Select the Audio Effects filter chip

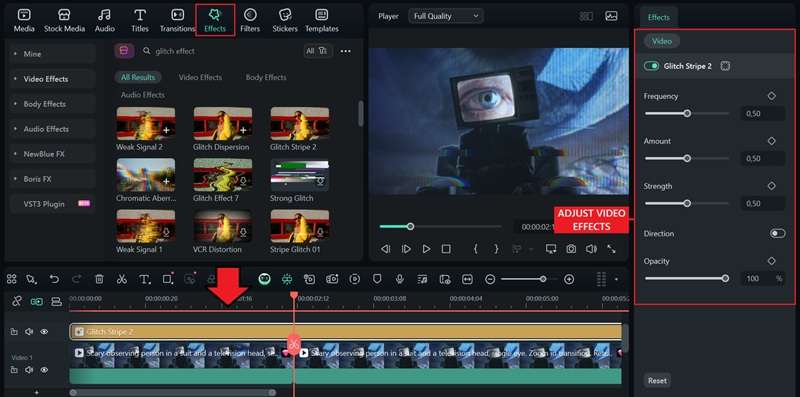(x=143, y=95)
